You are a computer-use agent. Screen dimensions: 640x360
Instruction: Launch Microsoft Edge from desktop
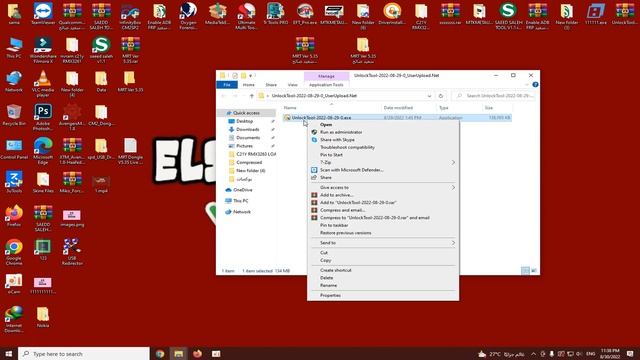[43, 151]
